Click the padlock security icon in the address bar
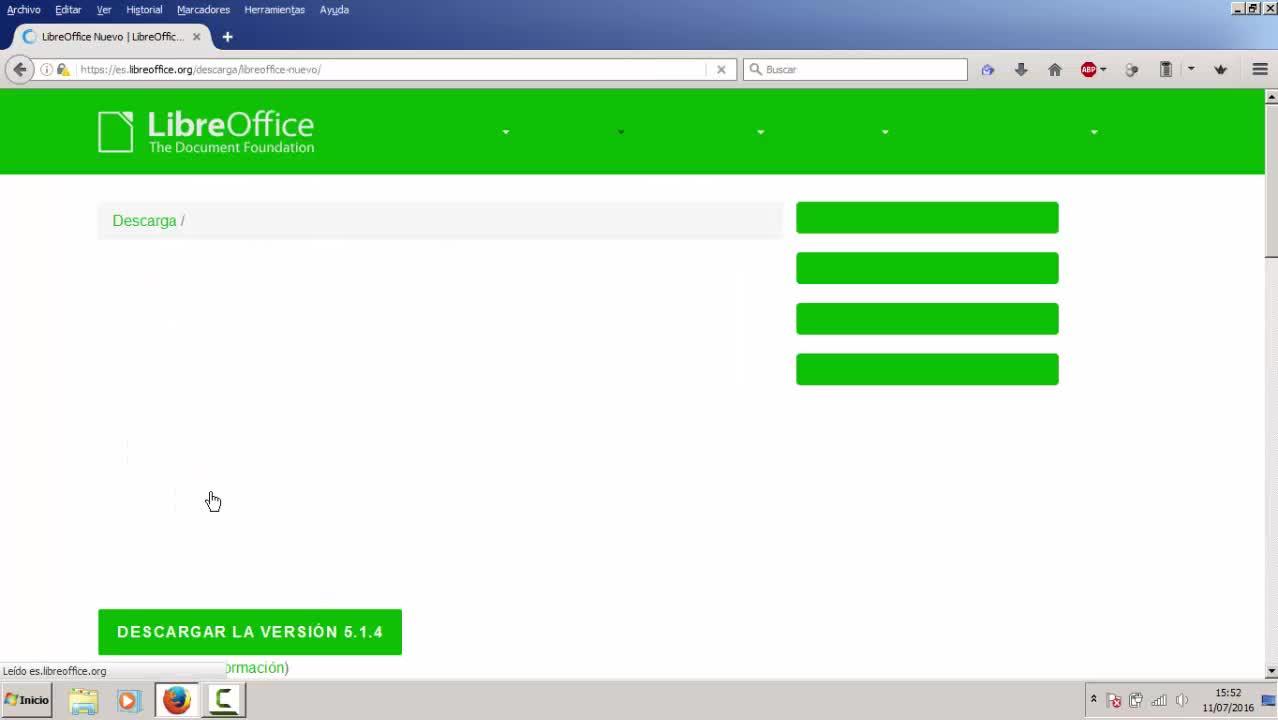Viewport: 1278px width, 720px height. pos(62,69)
